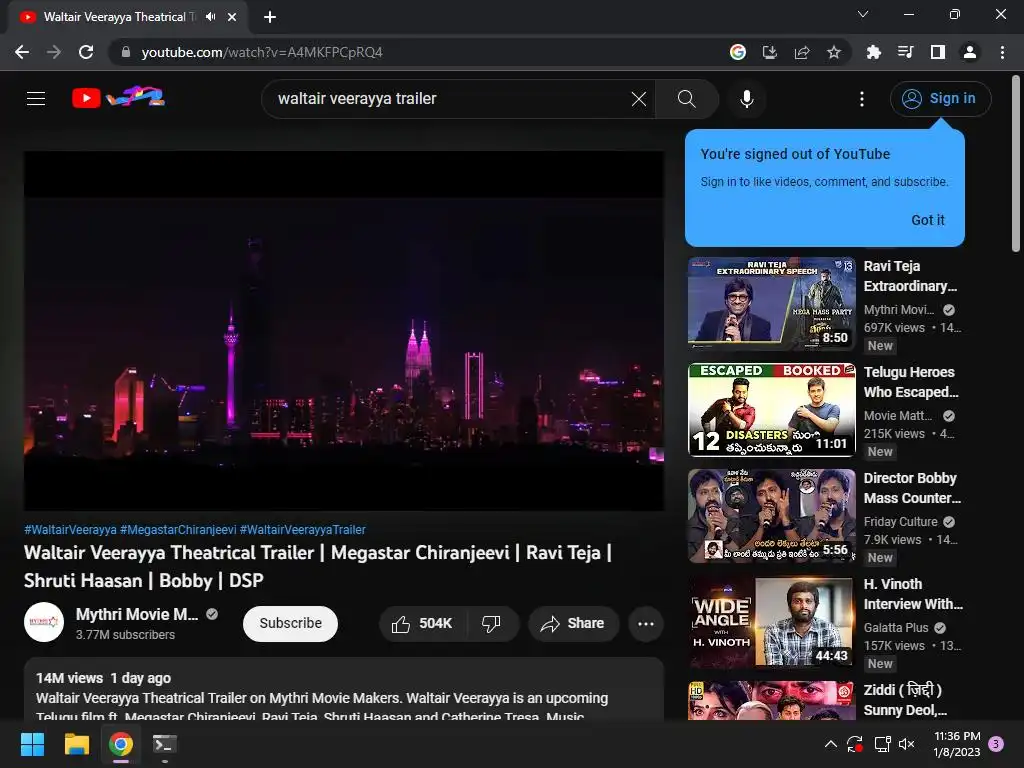Open YouTube settings three-dot menu
1024x768 pixels.
tap(861, 99)
